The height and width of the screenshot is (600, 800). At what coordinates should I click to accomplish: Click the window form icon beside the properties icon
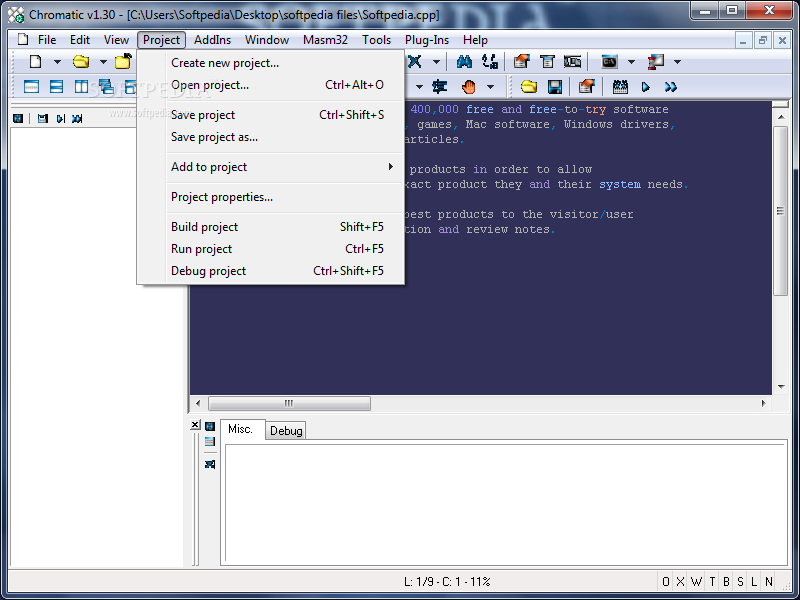click(547, 62)
